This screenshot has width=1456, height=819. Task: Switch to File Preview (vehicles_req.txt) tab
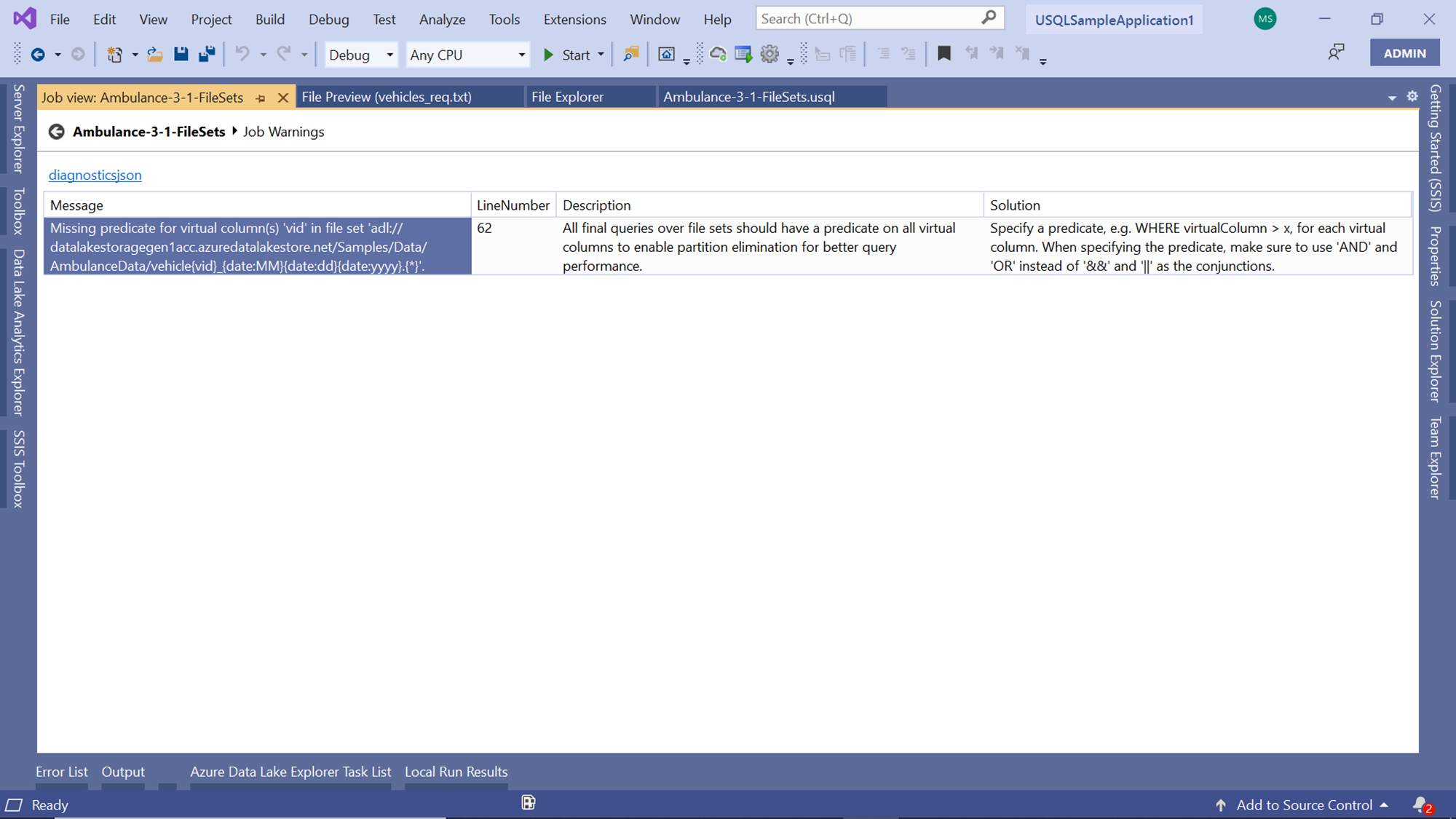click(x=387, y=97)
